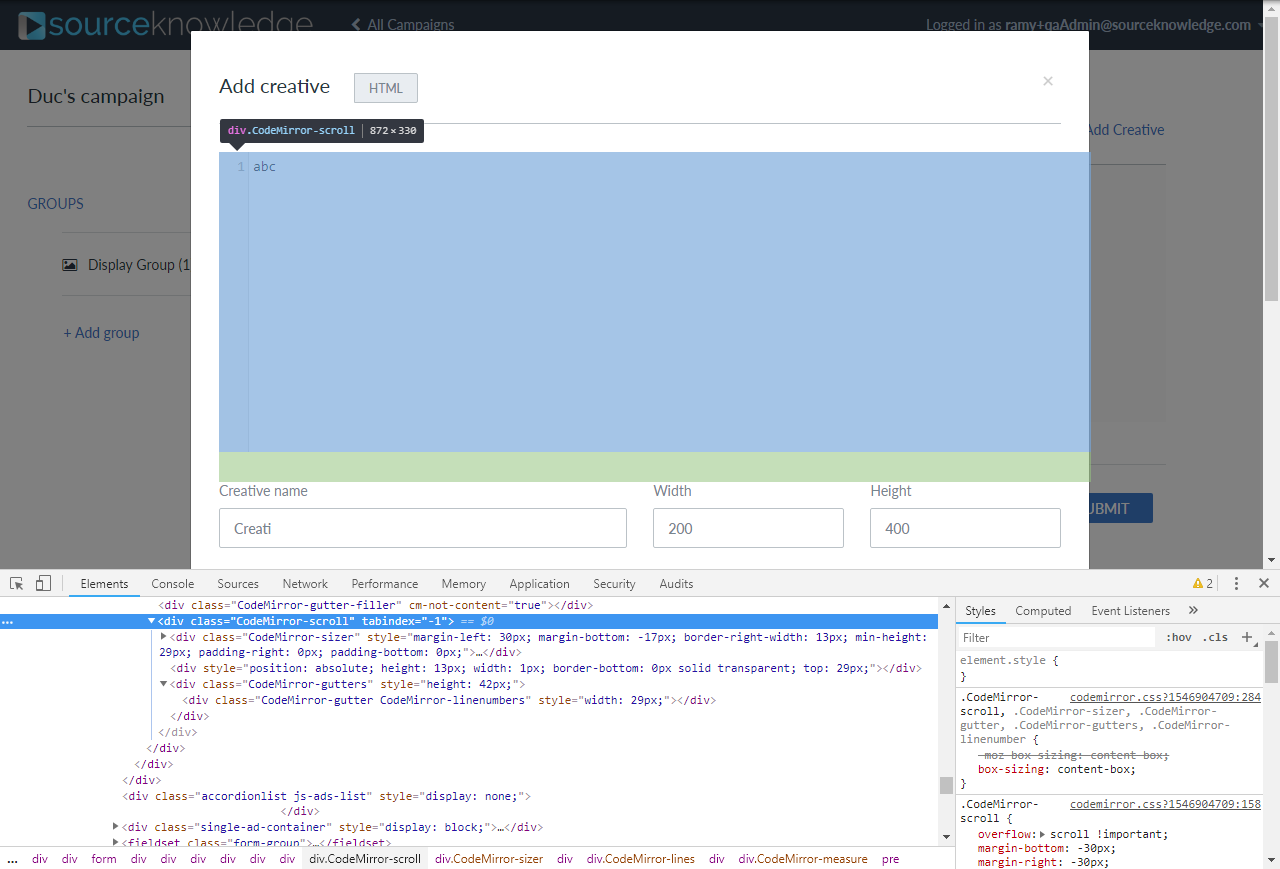Click inside the Creative name field
The height and width of the screenshot is (869, 1280).
coord(422,528)
